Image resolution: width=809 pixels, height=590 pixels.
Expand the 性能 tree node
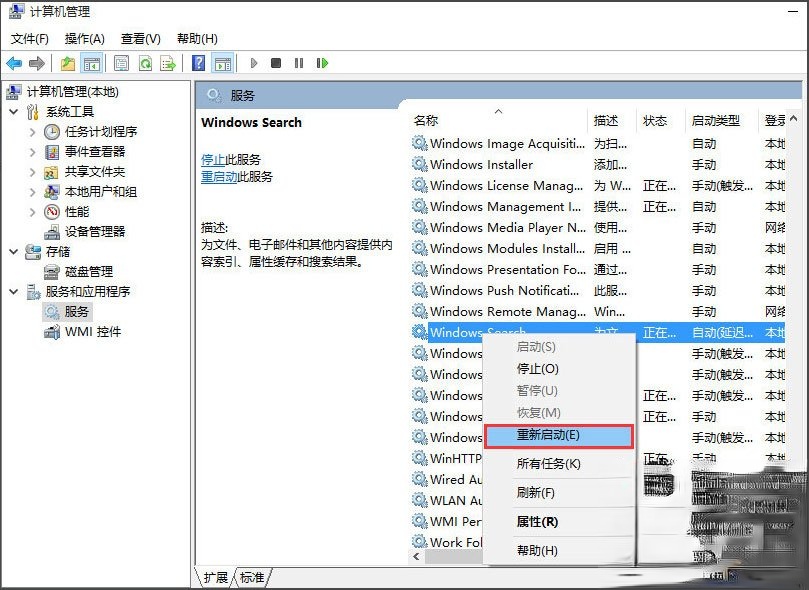32,210
